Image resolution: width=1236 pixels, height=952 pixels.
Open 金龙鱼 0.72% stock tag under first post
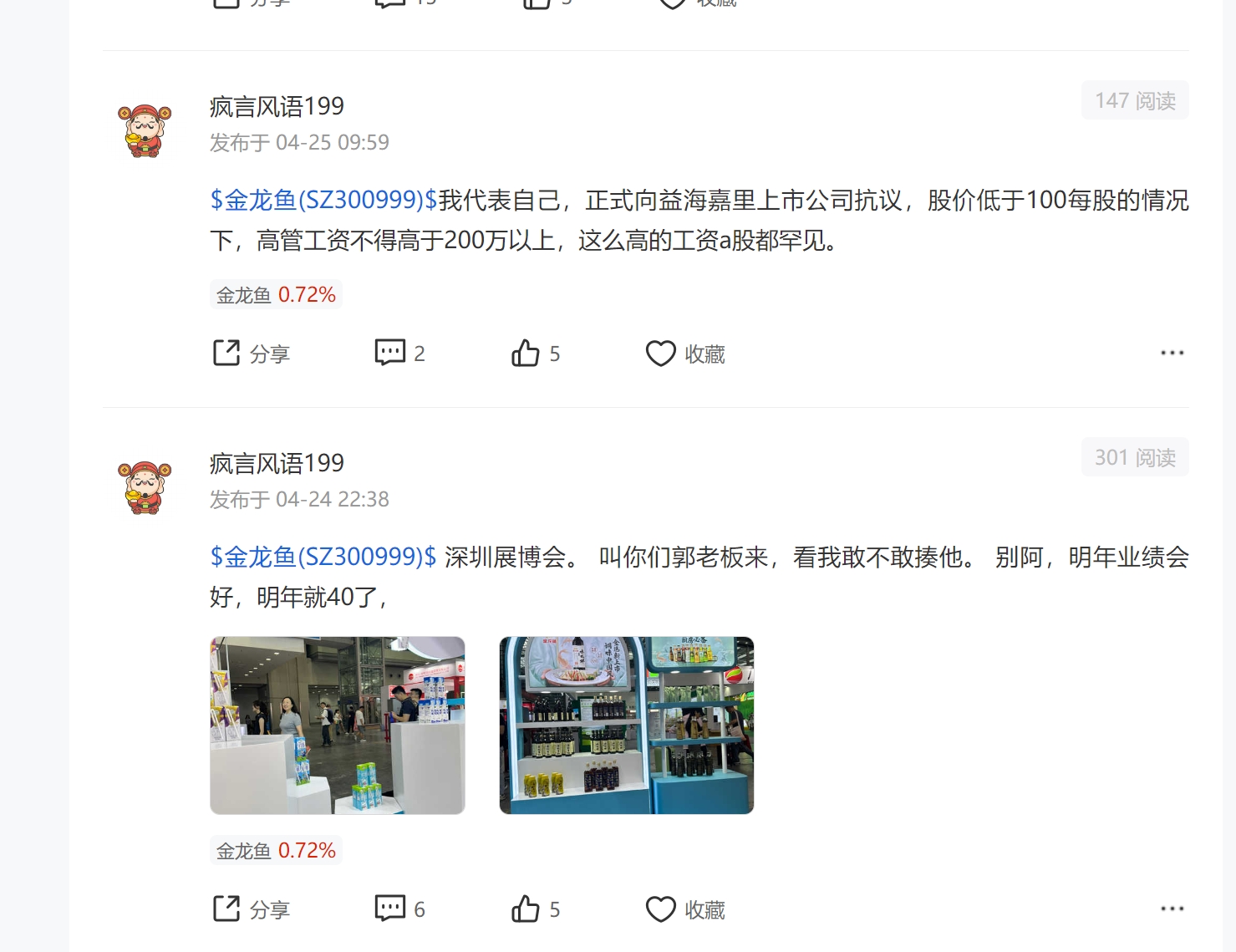276,294
